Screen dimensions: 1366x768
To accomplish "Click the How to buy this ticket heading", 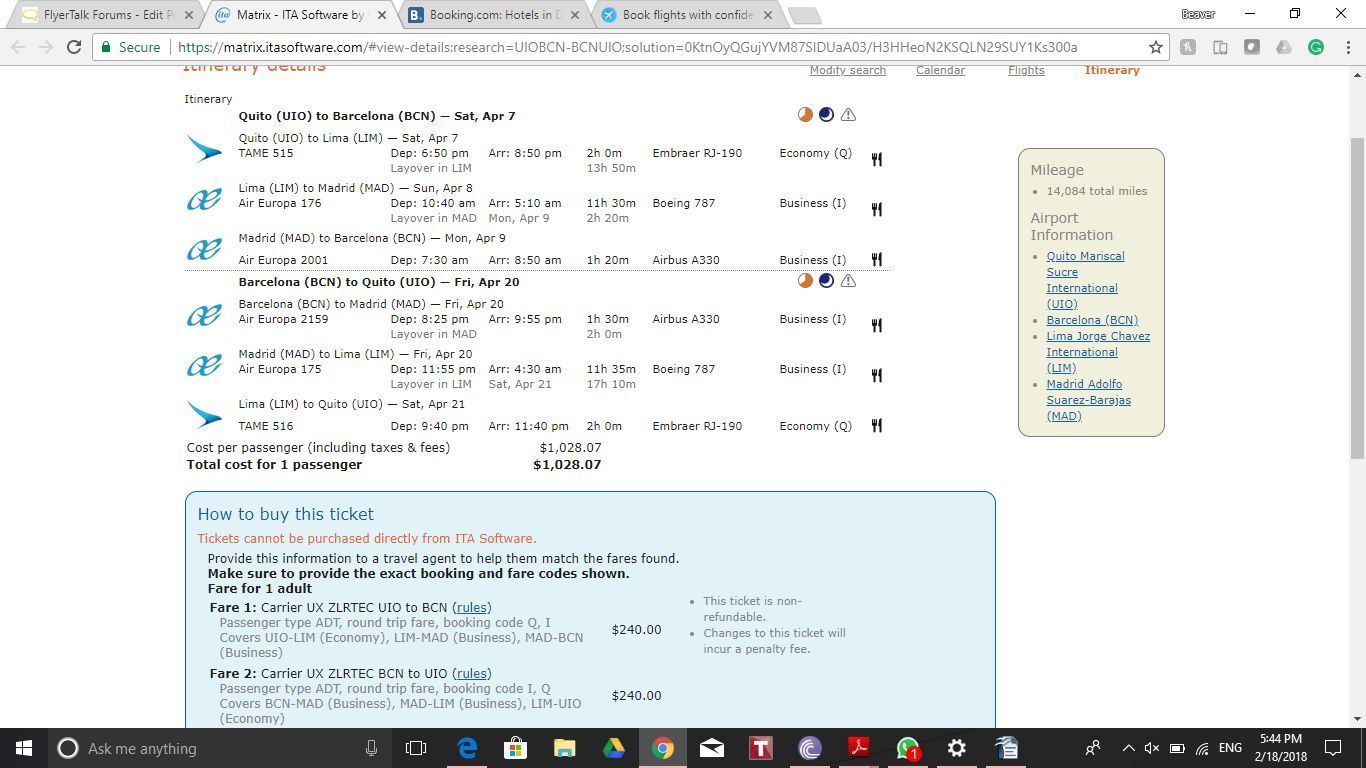I will (285, 514).
